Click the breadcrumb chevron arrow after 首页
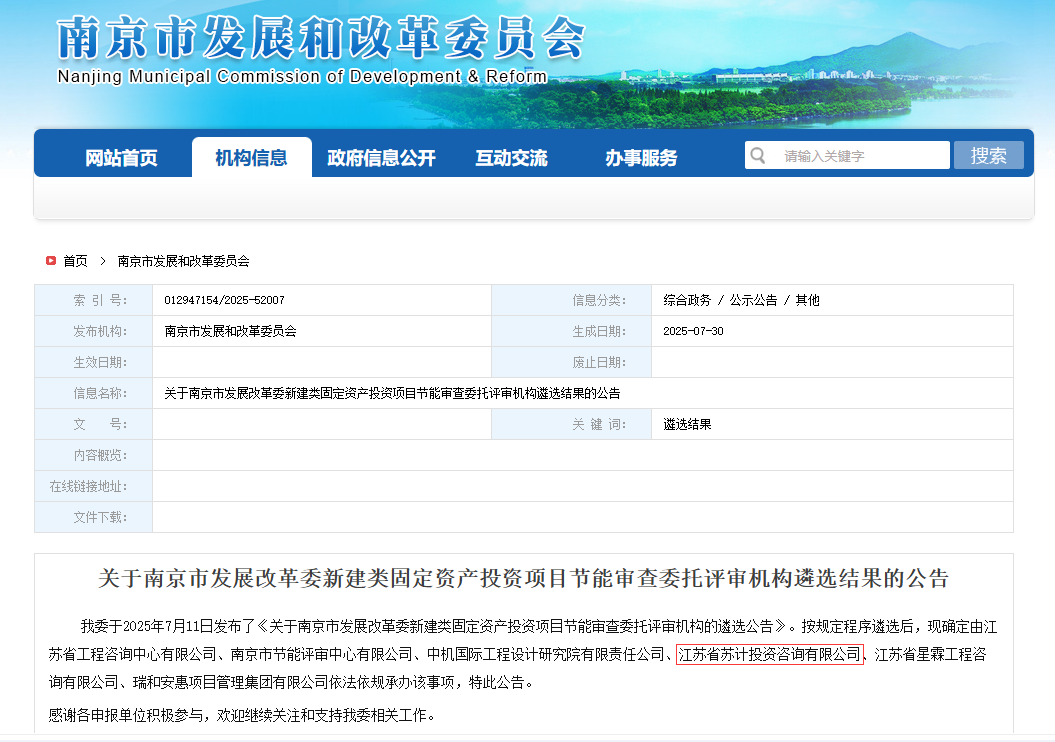The image size is (1055, 742). coord(102,261)
